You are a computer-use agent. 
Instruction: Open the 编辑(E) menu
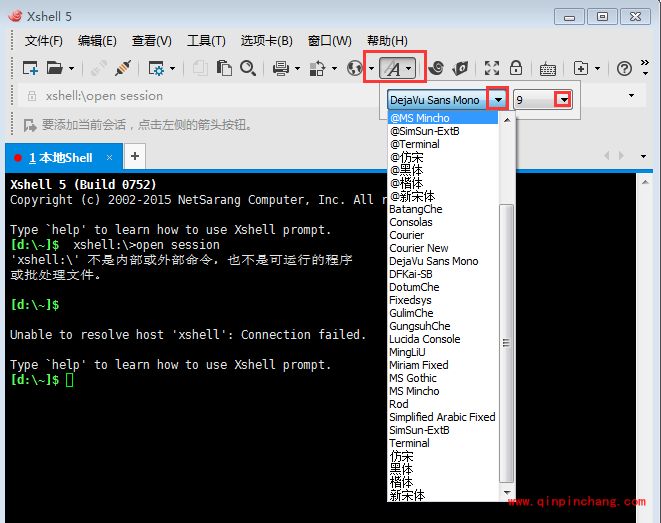click(x=97, y=41)
